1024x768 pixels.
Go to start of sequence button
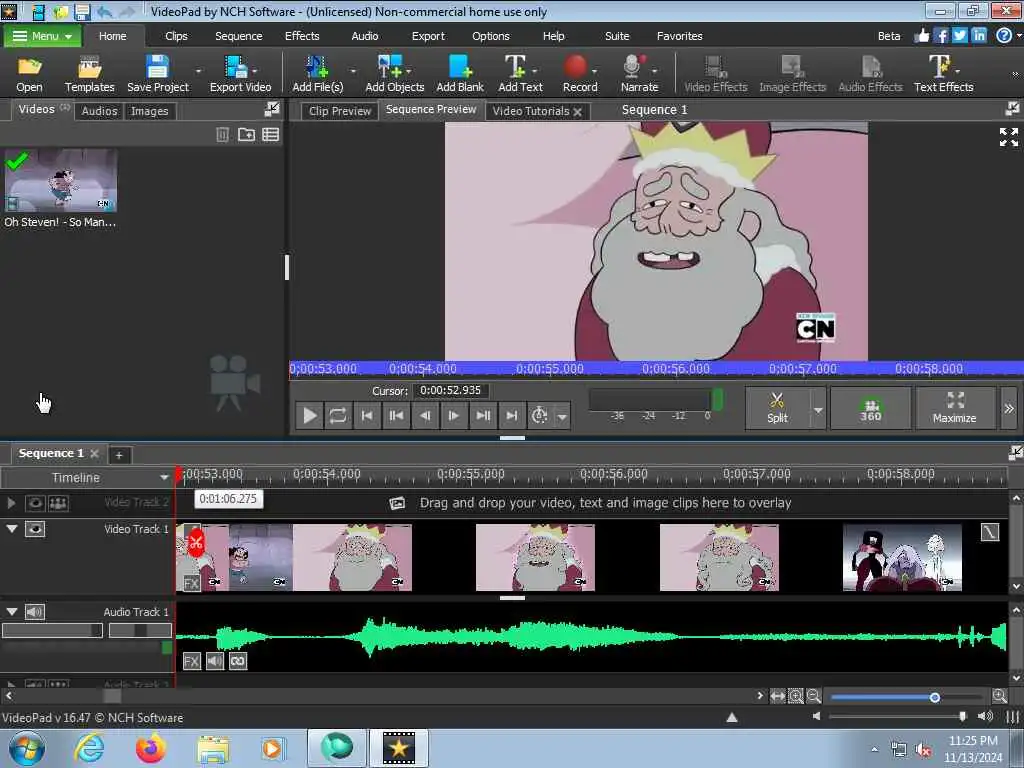click(x=367, y=415)
